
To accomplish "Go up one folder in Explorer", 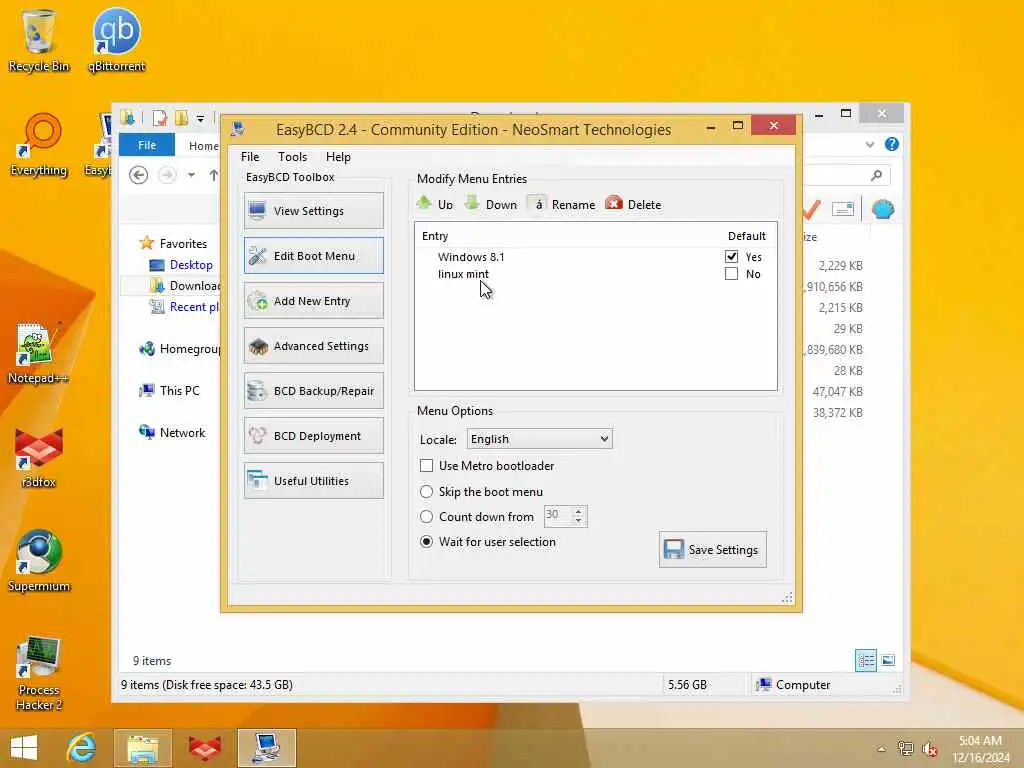I will pyautogui.click(x=214, y=175).
